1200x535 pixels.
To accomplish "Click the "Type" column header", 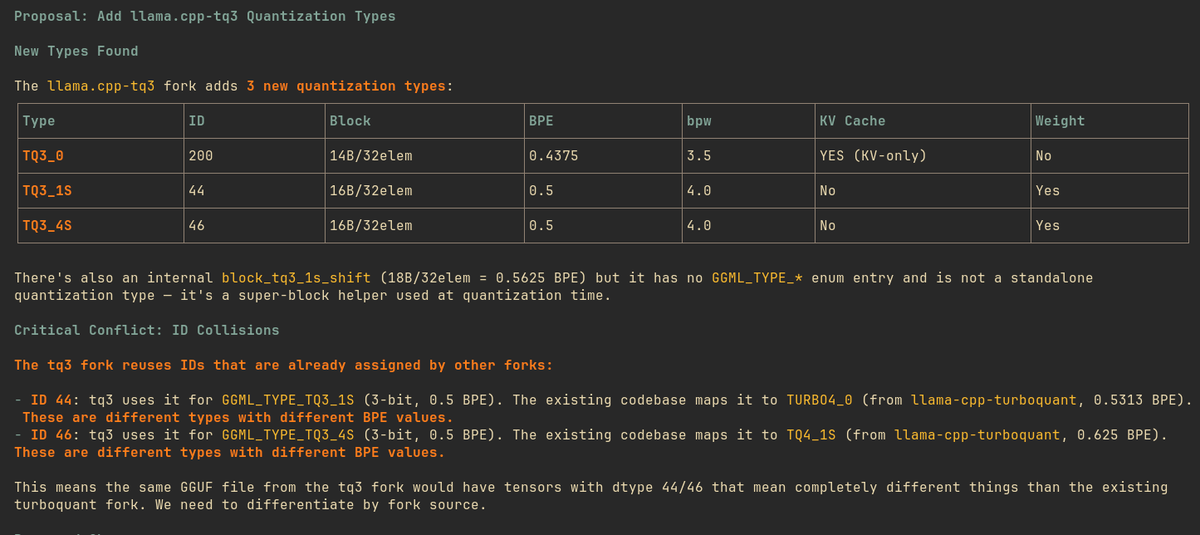I will tap(39, 121).
